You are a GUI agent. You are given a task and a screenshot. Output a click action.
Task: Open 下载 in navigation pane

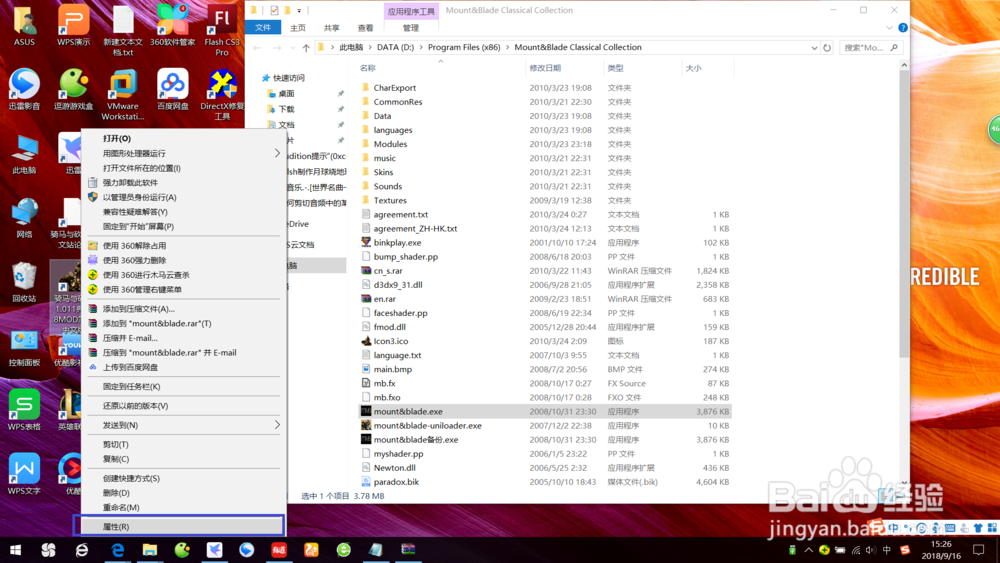tap(286, 109)
